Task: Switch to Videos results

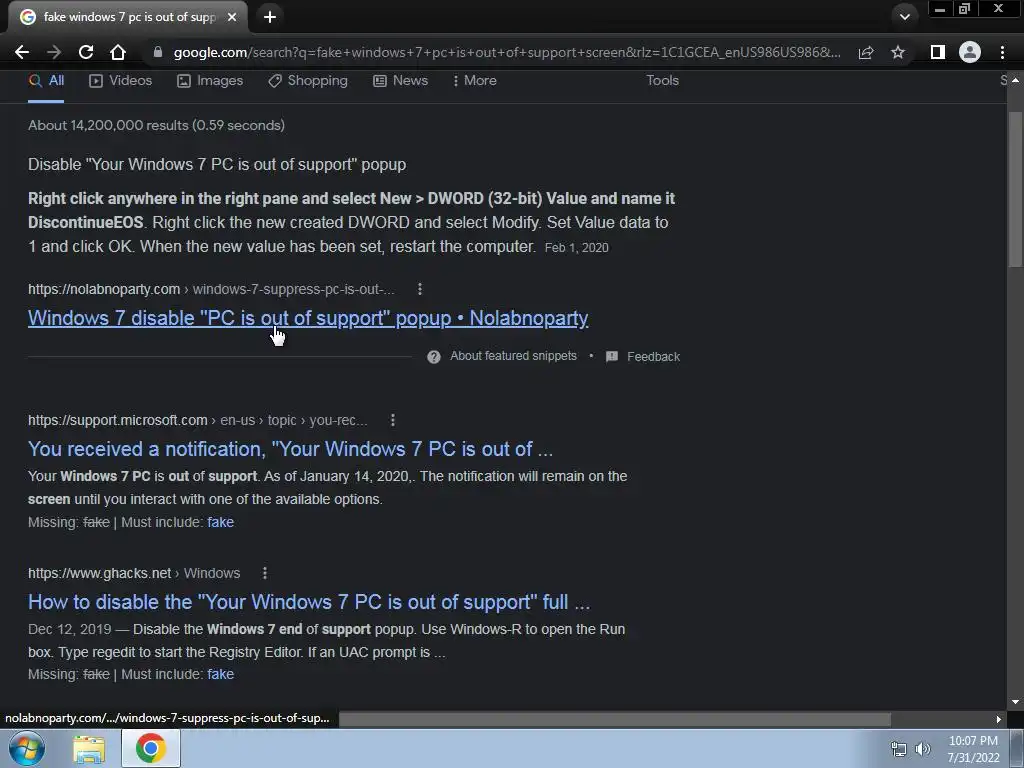Action: [x=121, y=80]
